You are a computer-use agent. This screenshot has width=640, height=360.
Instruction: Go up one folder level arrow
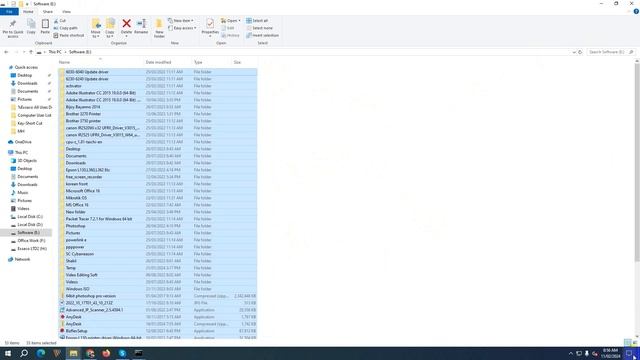click(x=31, y=52)
